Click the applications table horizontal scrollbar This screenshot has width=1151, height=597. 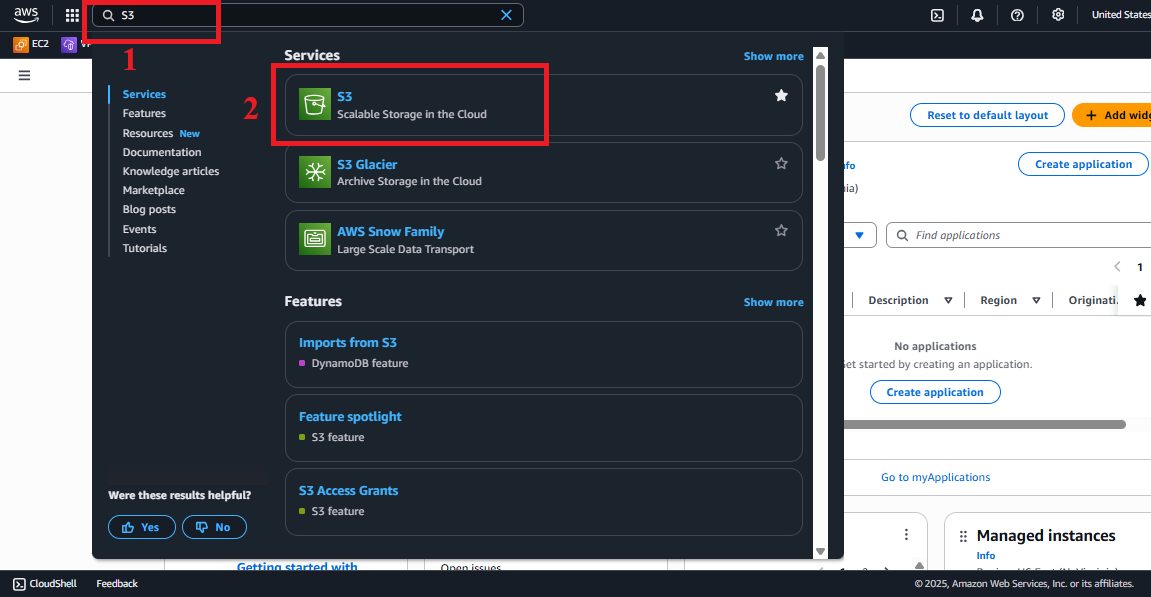[x=984, y=424]
